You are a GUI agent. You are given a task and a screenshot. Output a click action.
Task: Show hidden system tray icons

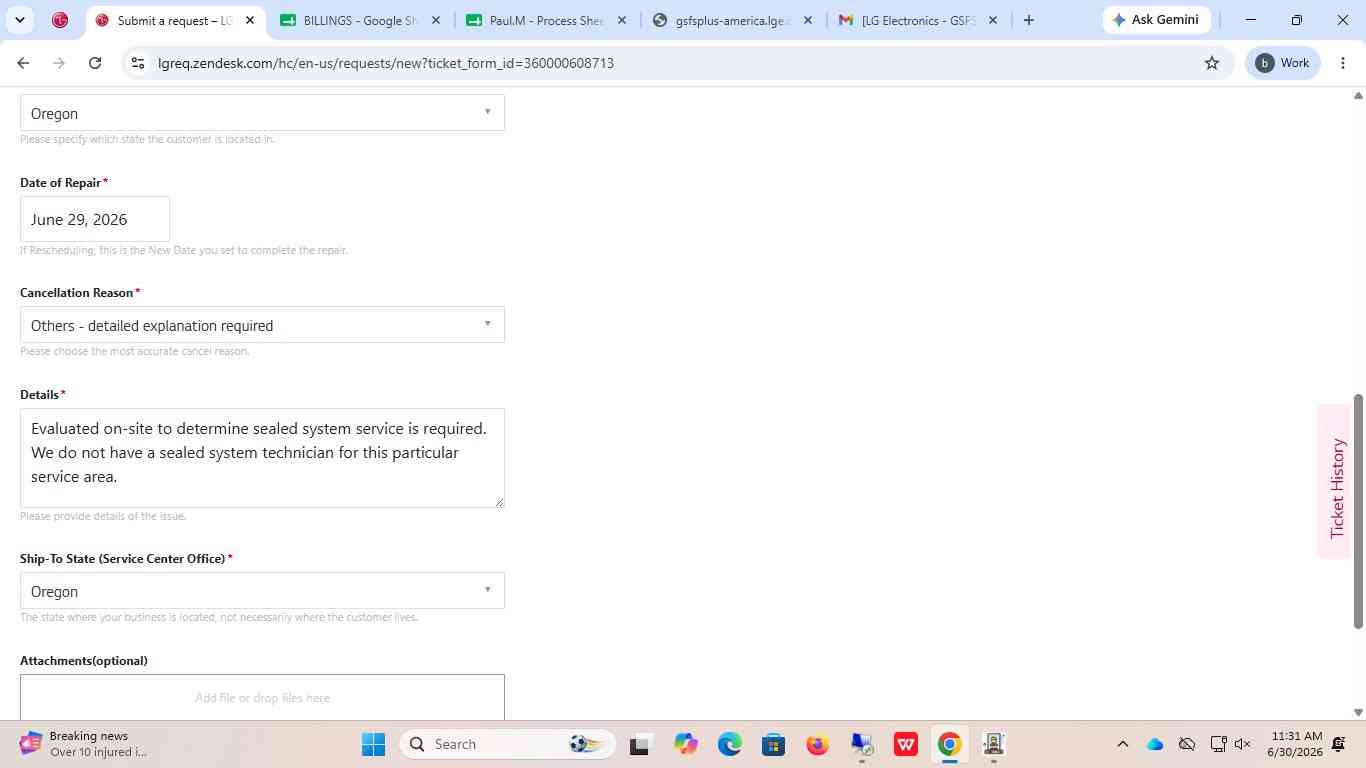point(1122,744)
